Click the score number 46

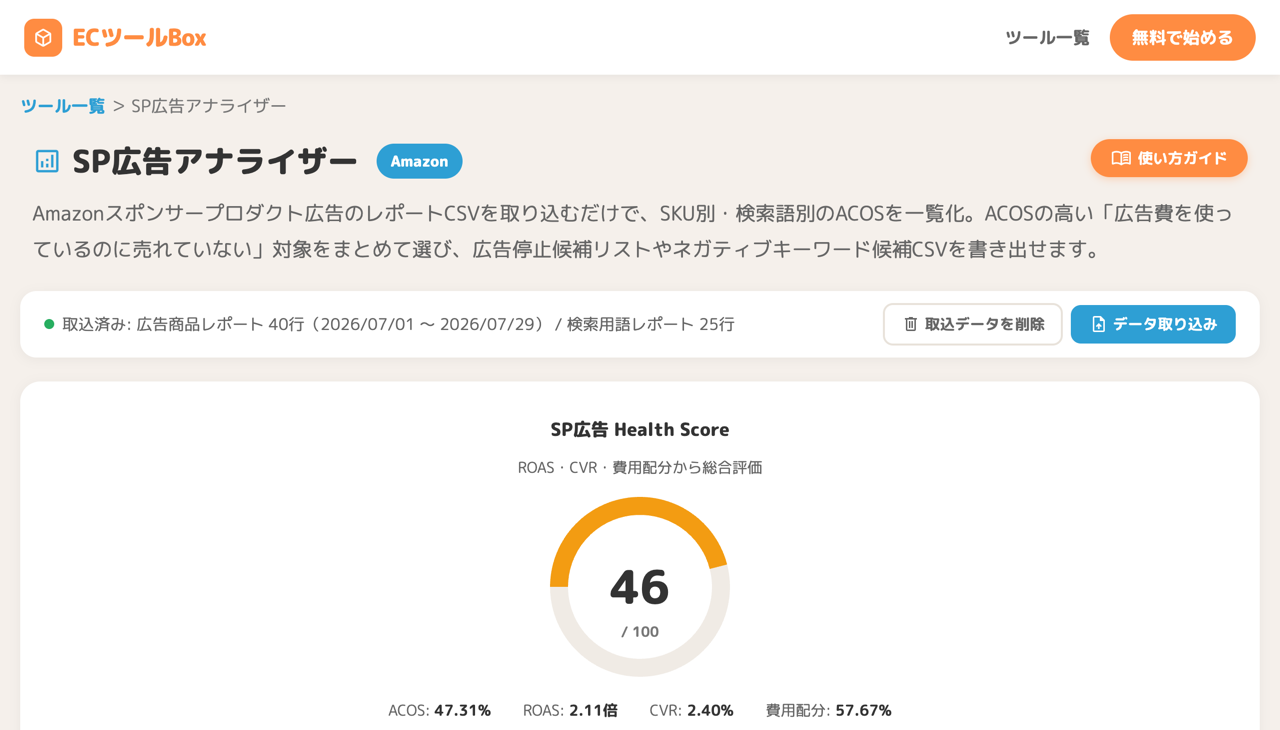[639, 586]
